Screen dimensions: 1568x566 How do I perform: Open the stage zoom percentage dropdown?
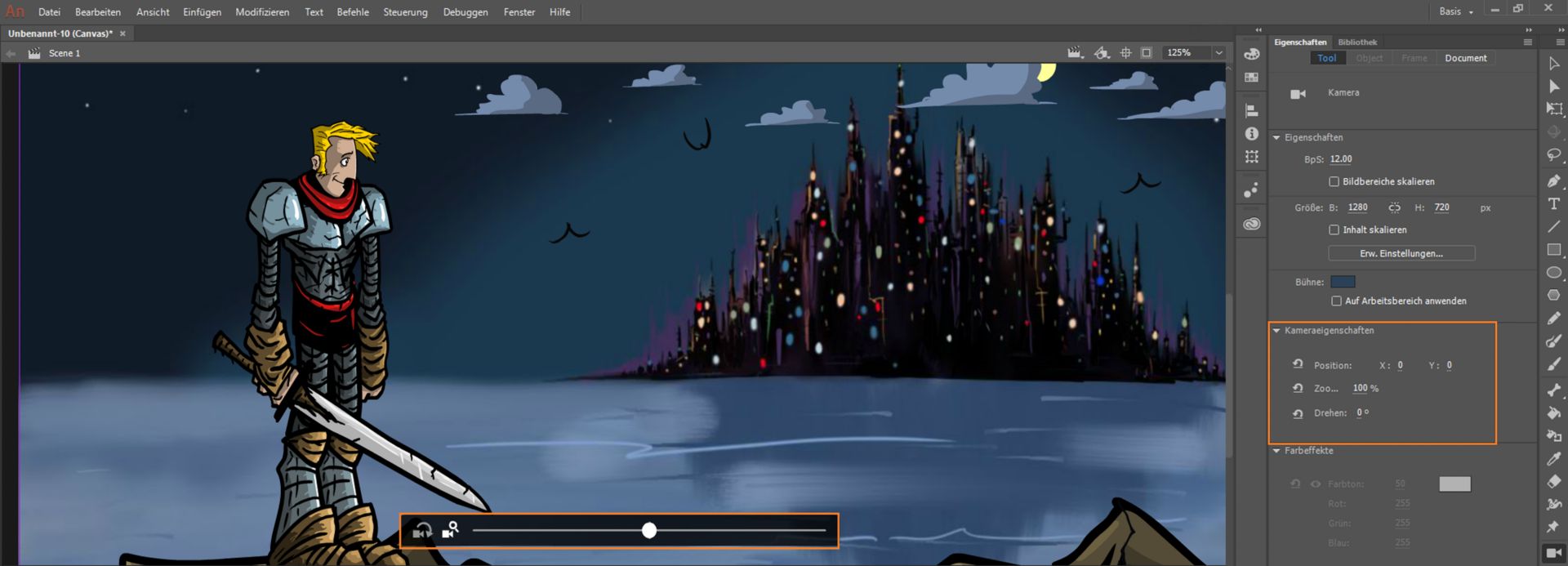click(x=1218, y=52)
